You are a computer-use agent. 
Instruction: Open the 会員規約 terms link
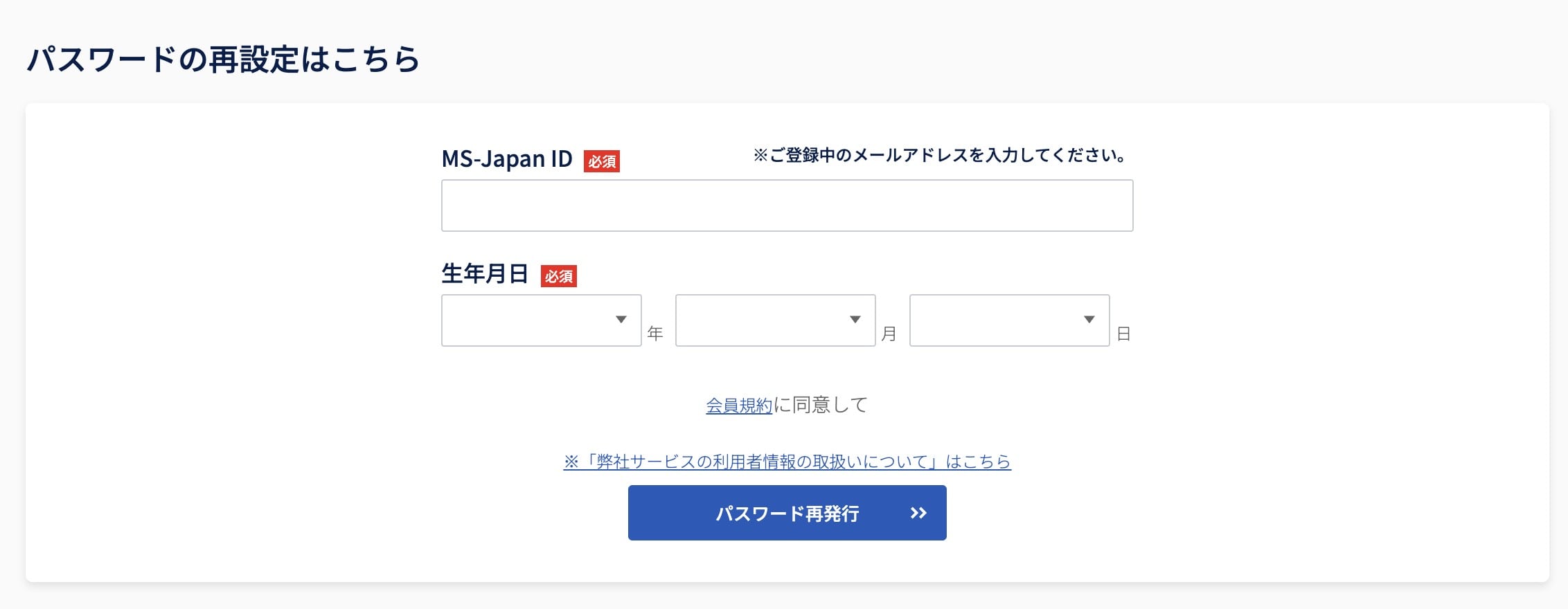[738, 406]
